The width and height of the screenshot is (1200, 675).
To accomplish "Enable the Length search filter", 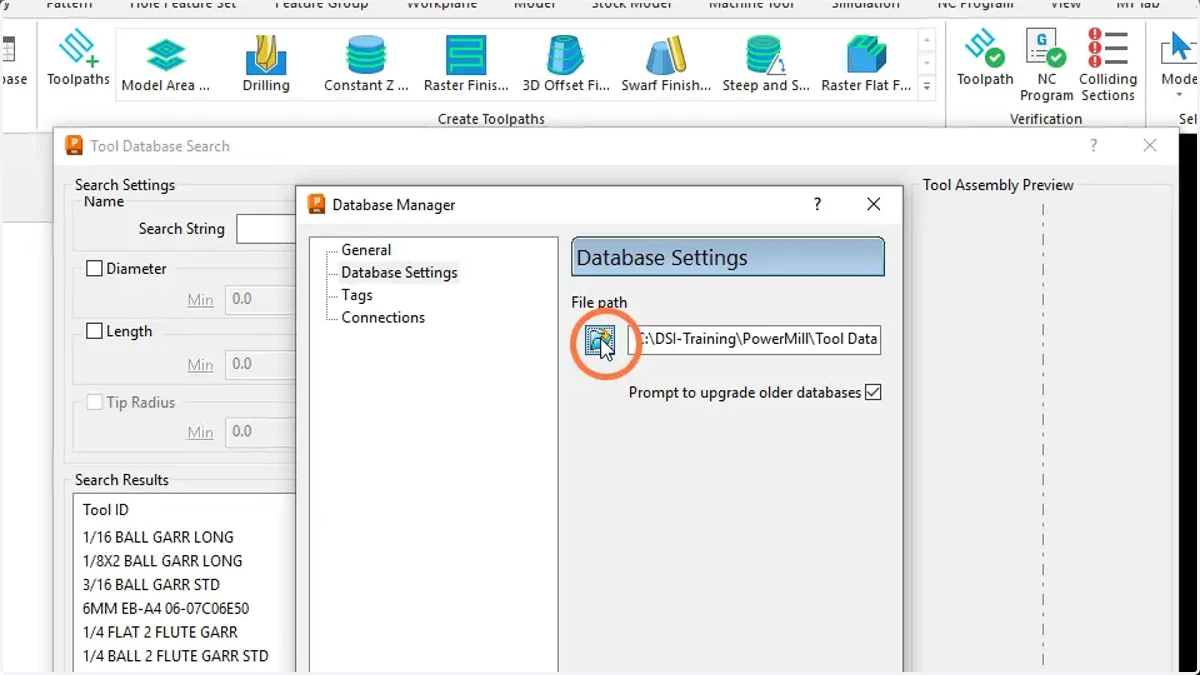I will point(95,331).
